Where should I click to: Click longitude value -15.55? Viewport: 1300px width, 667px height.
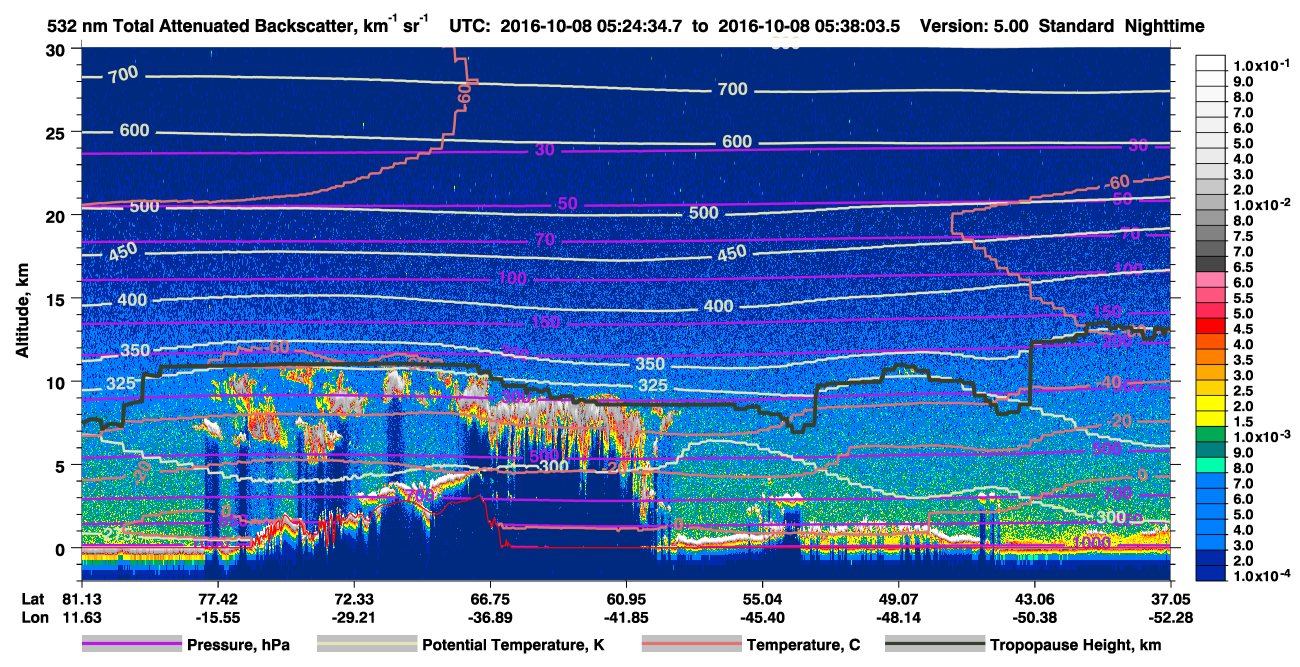point(217,617)
